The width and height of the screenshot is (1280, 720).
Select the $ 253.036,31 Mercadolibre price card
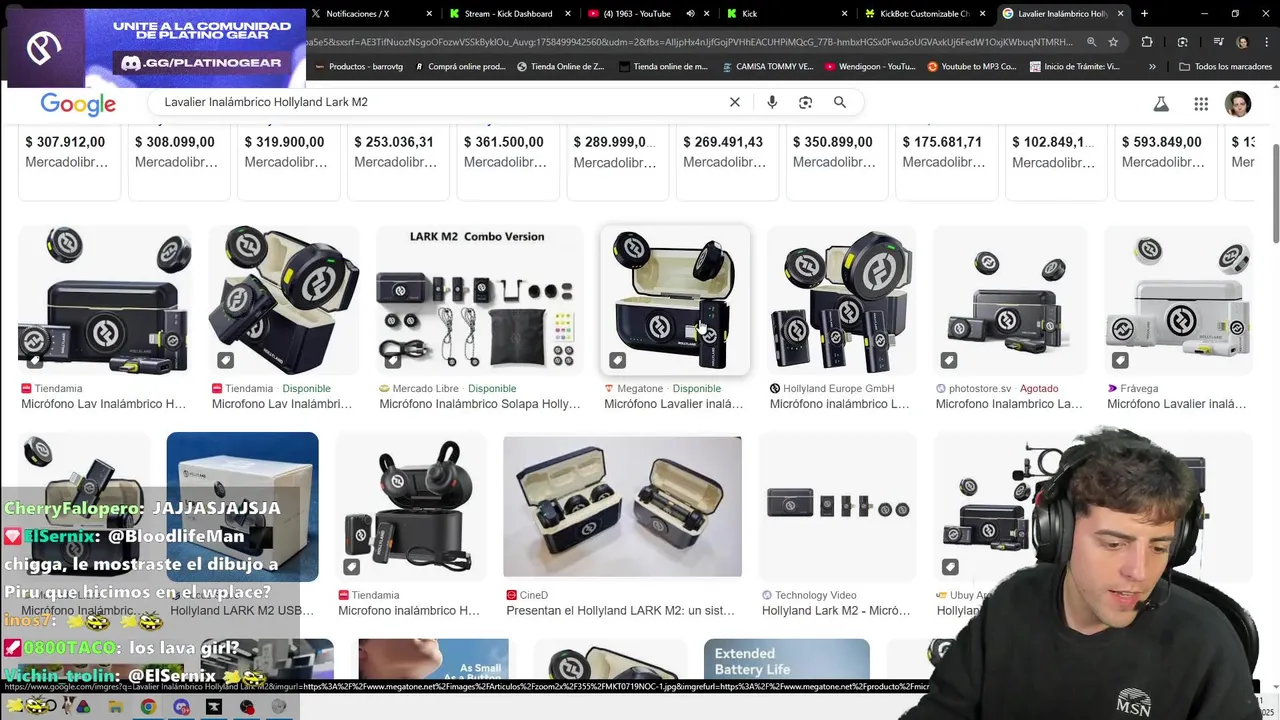click(x=398, y=163)
